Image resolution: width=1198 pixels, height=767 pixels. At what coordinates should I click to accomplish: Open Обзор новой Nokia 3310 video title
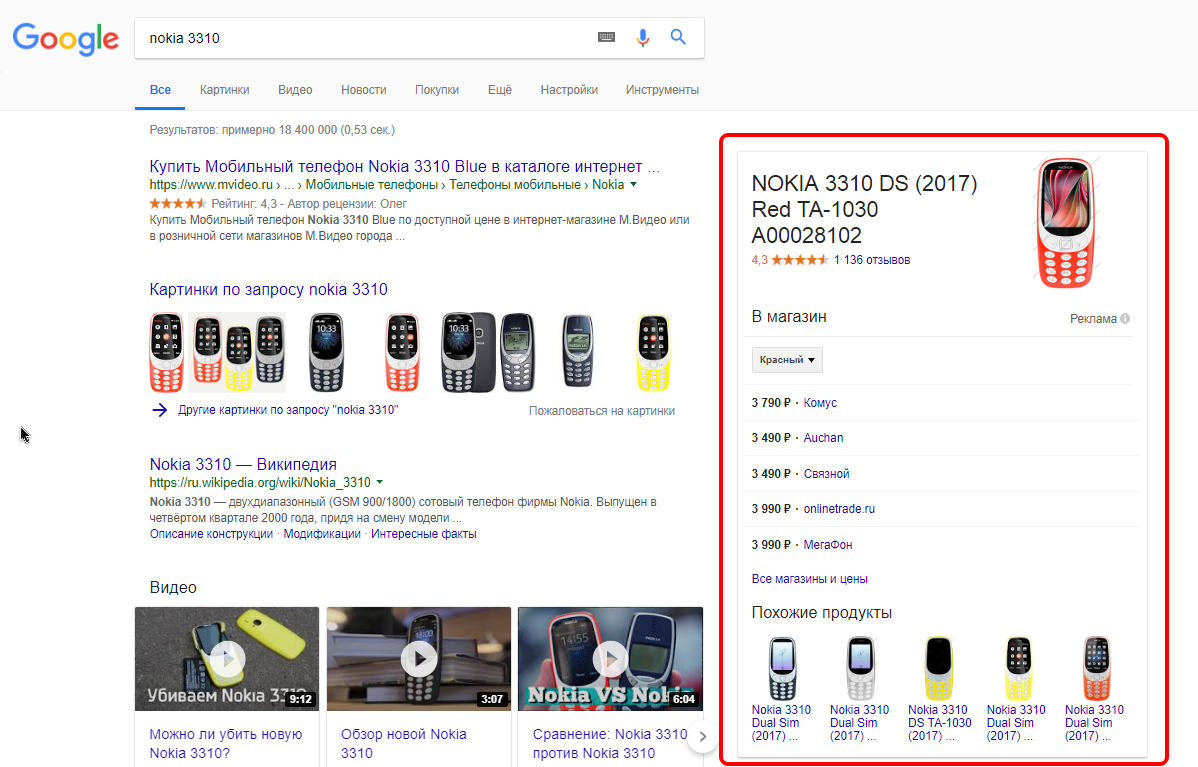(x=403, y=743)
